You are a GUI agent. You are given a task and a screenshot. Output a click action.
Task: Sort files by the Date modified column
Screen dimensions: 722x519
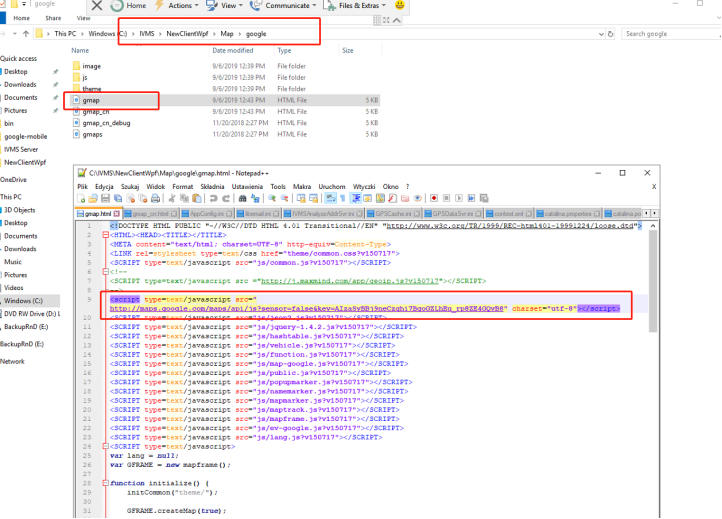(233, 51)
